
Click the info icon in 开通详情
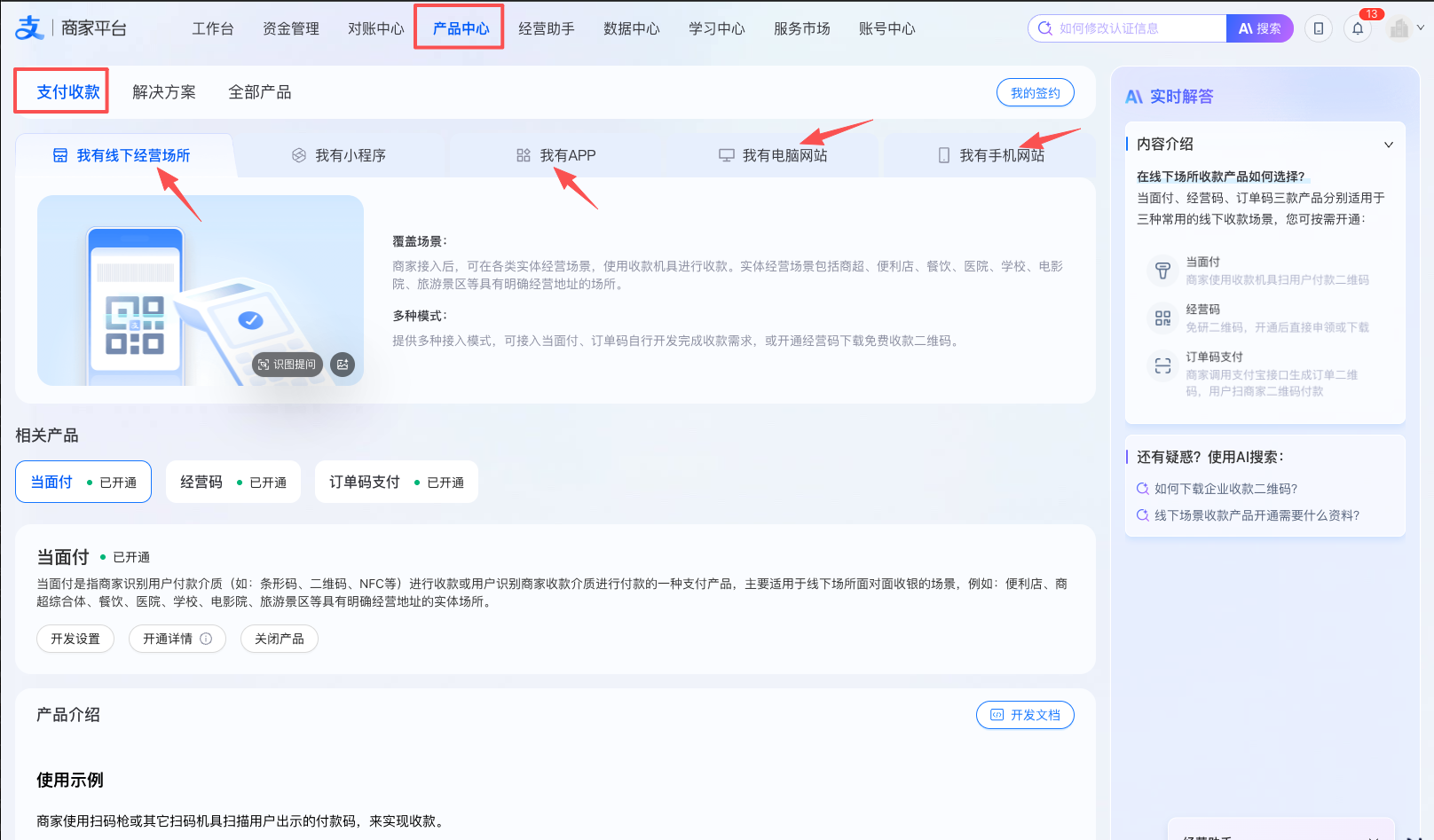tap(206, 639)
